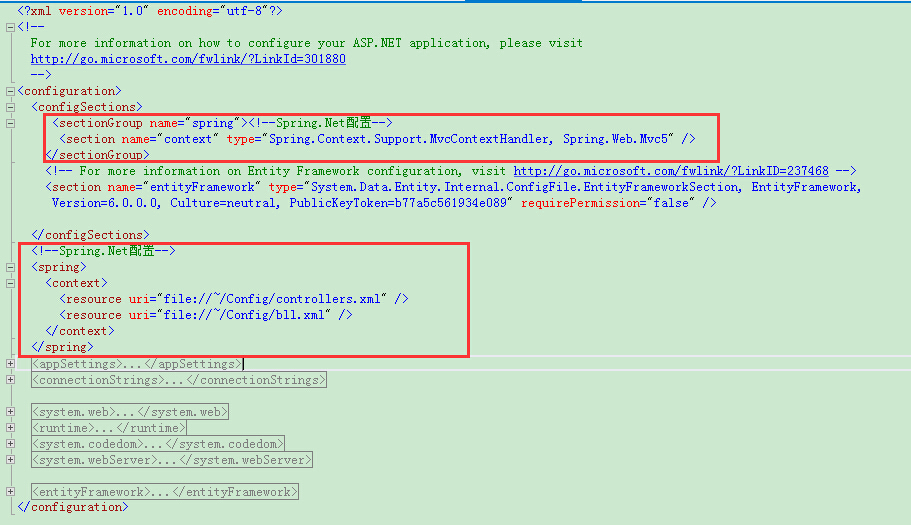Click the opening configSections tag

click(x=87, y=107)
